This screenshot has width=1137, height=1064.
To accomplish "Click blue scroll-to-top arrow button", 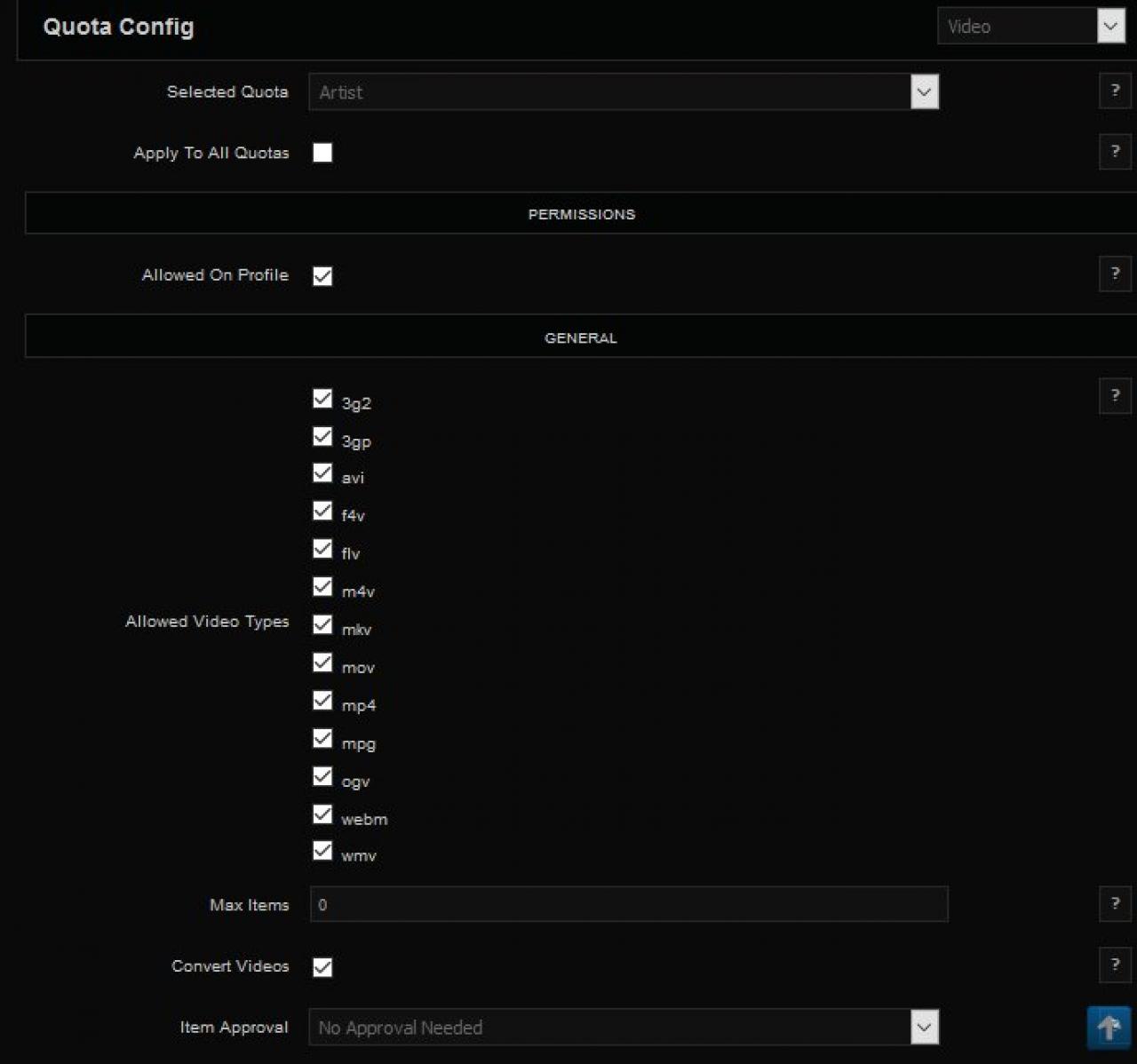I will point(1109,1028).
